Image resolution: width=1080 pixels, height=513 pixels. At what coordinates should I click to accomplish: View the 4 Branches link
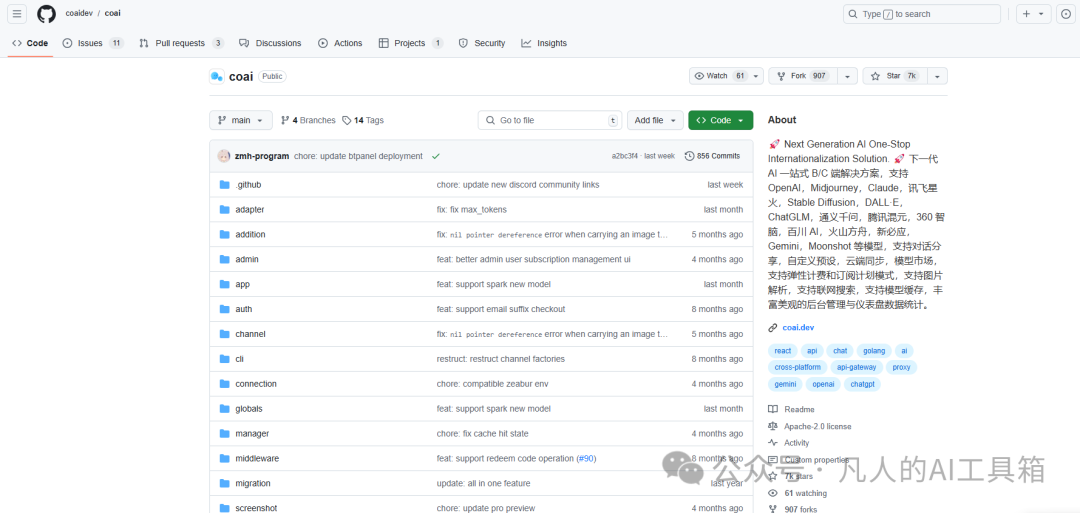click(x=308, y=120)
